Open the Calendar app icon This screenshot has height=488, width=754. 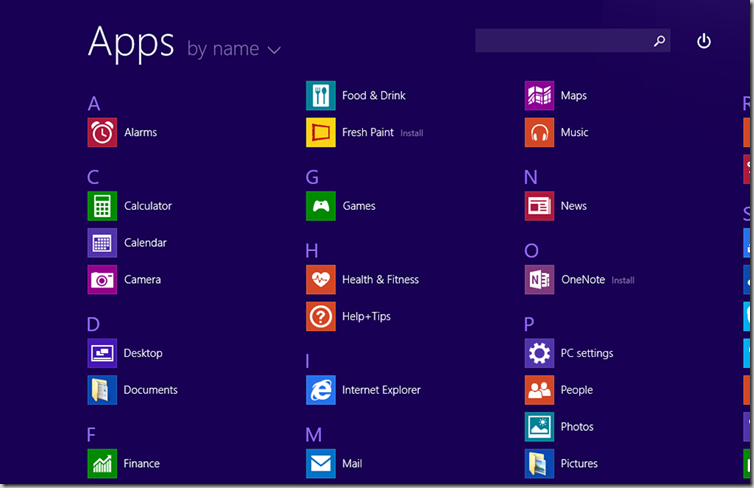point(102,243)
